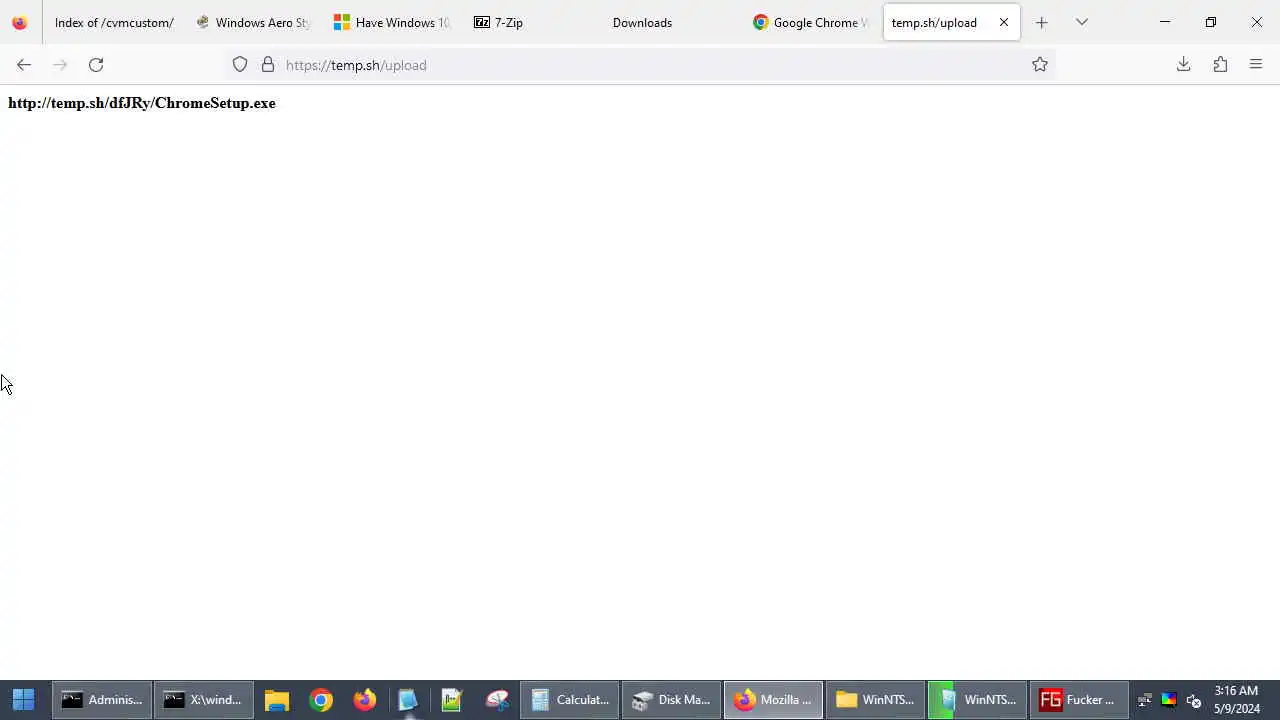Image resolution: width=1280 pixels, height=720 pixels.
Task: Open the WinNTS folder taskbar window
Action: (875, 700)
